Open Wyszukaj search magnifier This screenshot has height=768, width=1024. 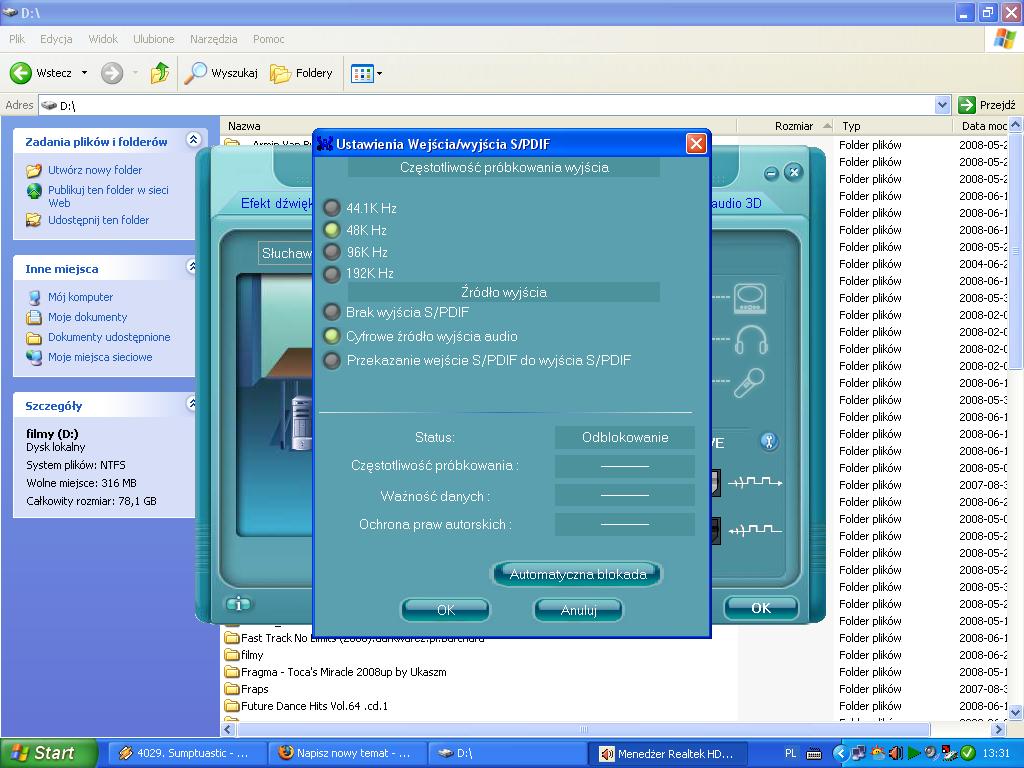pyautogui.click(x=195, y=73)
